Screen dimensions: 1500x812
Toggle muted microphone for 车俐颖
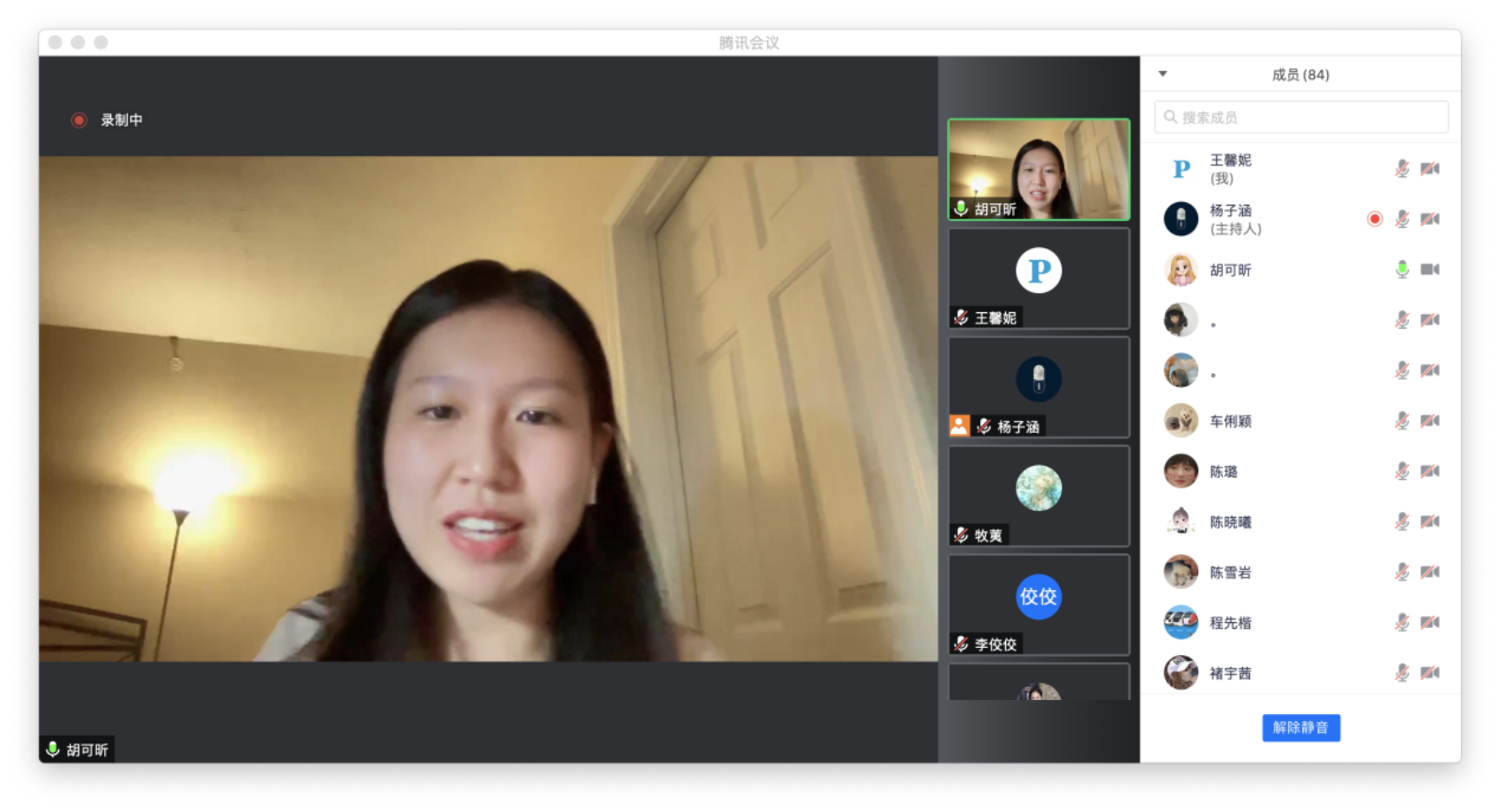click(x=1401, y=421)
